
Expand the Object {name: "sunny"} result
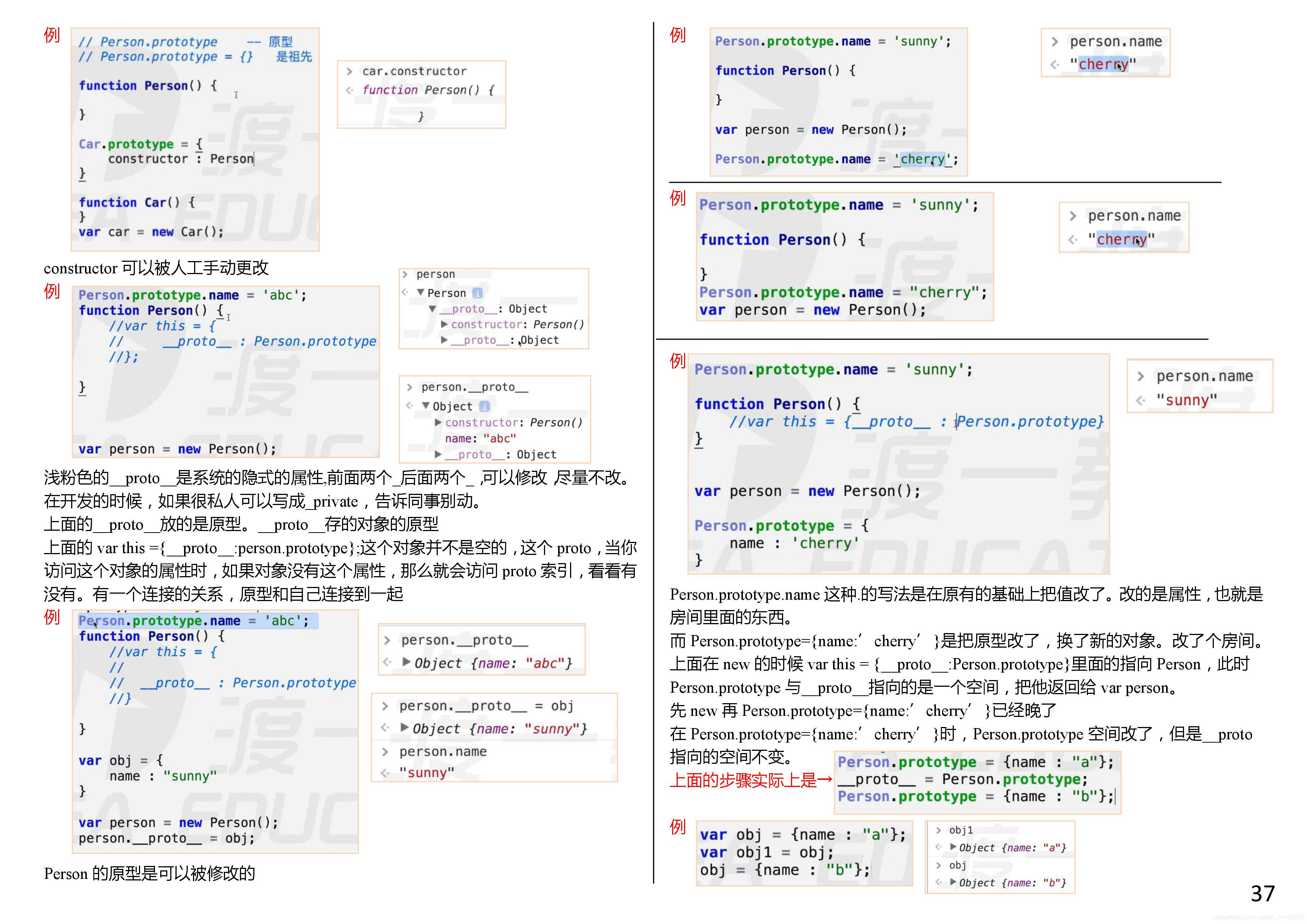click(404, 727)
